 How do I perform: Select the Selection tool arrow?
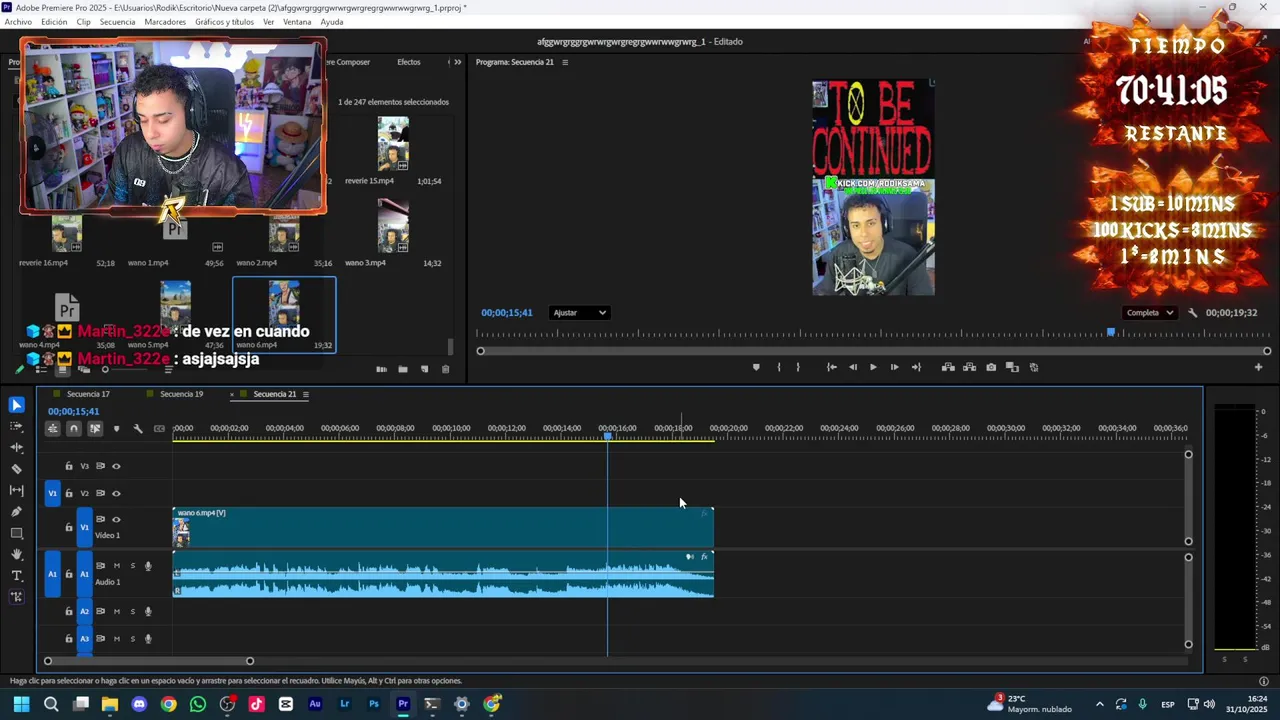click(16, 405)
